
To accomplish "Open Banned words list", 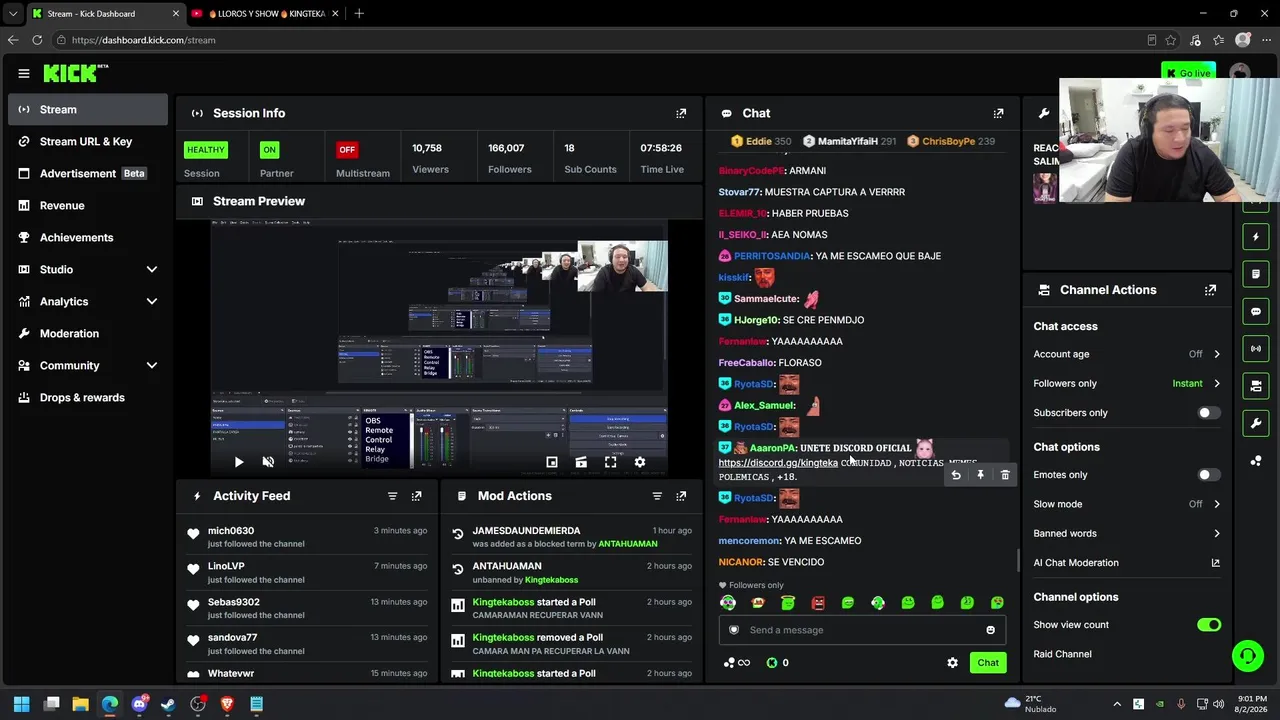I will click(x=1127, y=533).
